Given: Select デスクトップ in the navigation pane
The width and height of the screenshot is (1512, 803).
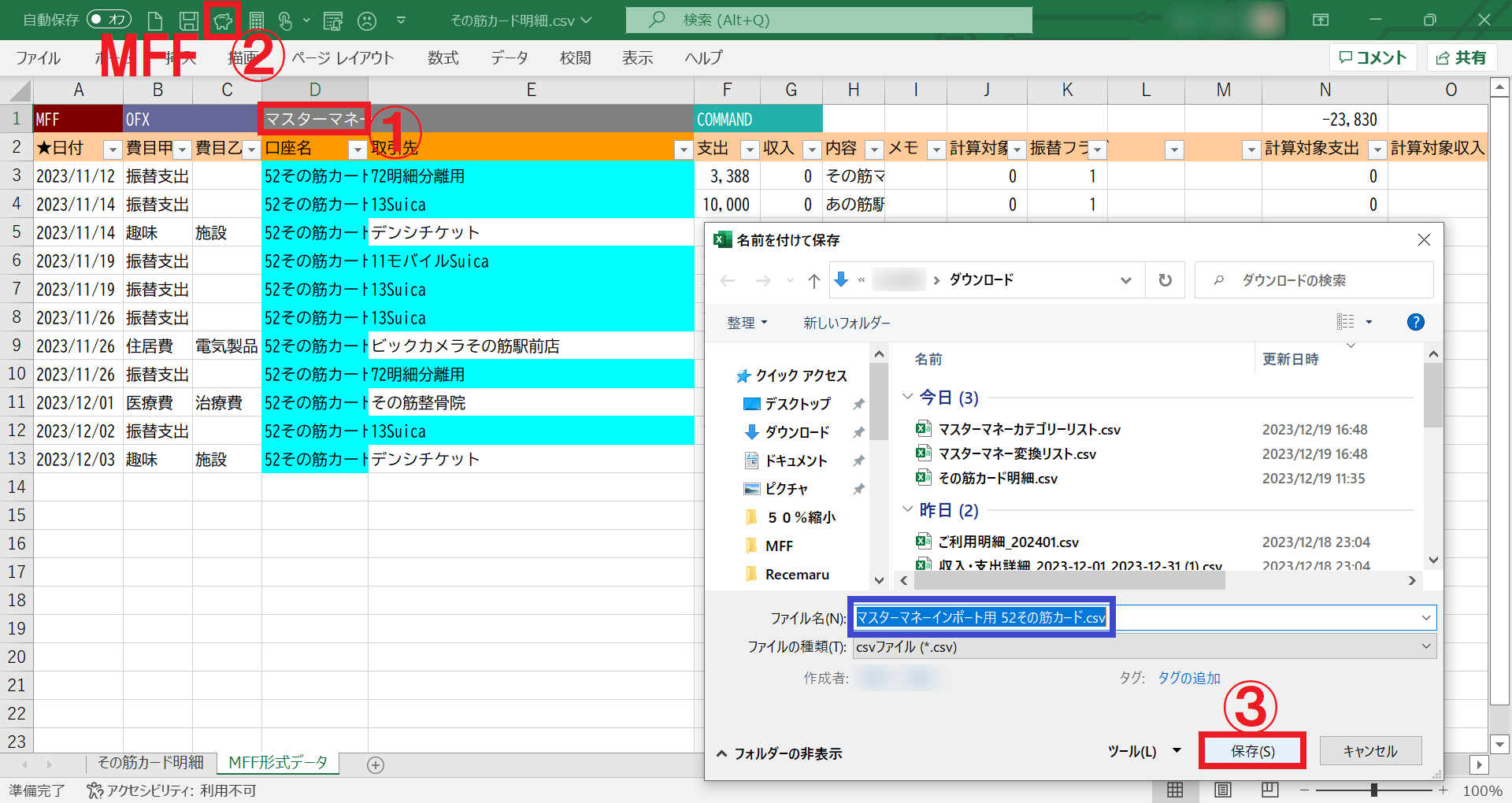Looking at the screenshot, I should coord(798,404).
